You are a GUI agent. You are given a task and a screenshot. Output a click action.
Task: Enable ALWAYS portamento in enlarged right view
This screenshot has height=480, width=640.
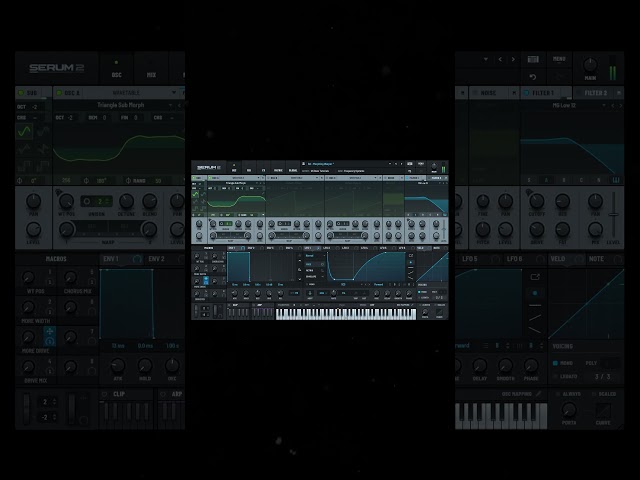pos(568,394)
